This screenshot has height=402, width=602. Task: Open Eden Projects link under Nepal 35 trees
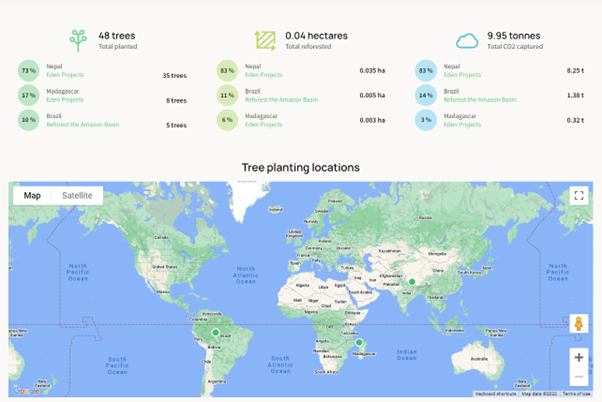pyautogui.click(x=65, y=75)
